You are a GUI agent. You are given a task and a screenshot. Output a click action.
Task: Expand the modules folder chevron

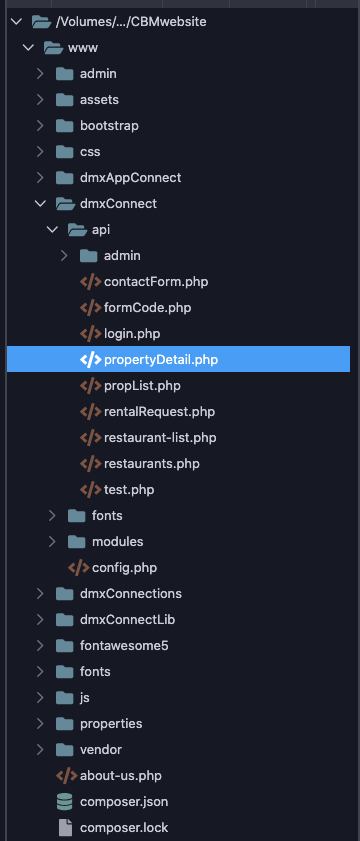[52, 542]
